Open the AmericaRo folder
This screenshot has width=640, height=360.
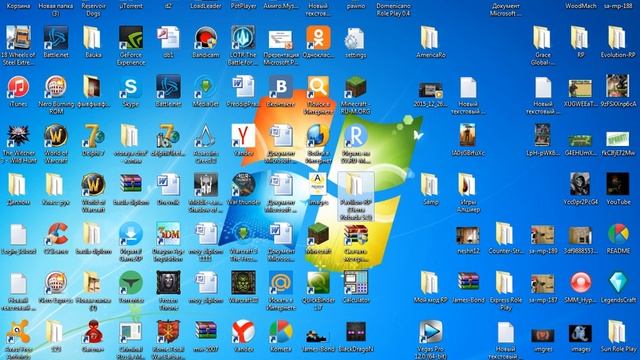pos(430,39)
